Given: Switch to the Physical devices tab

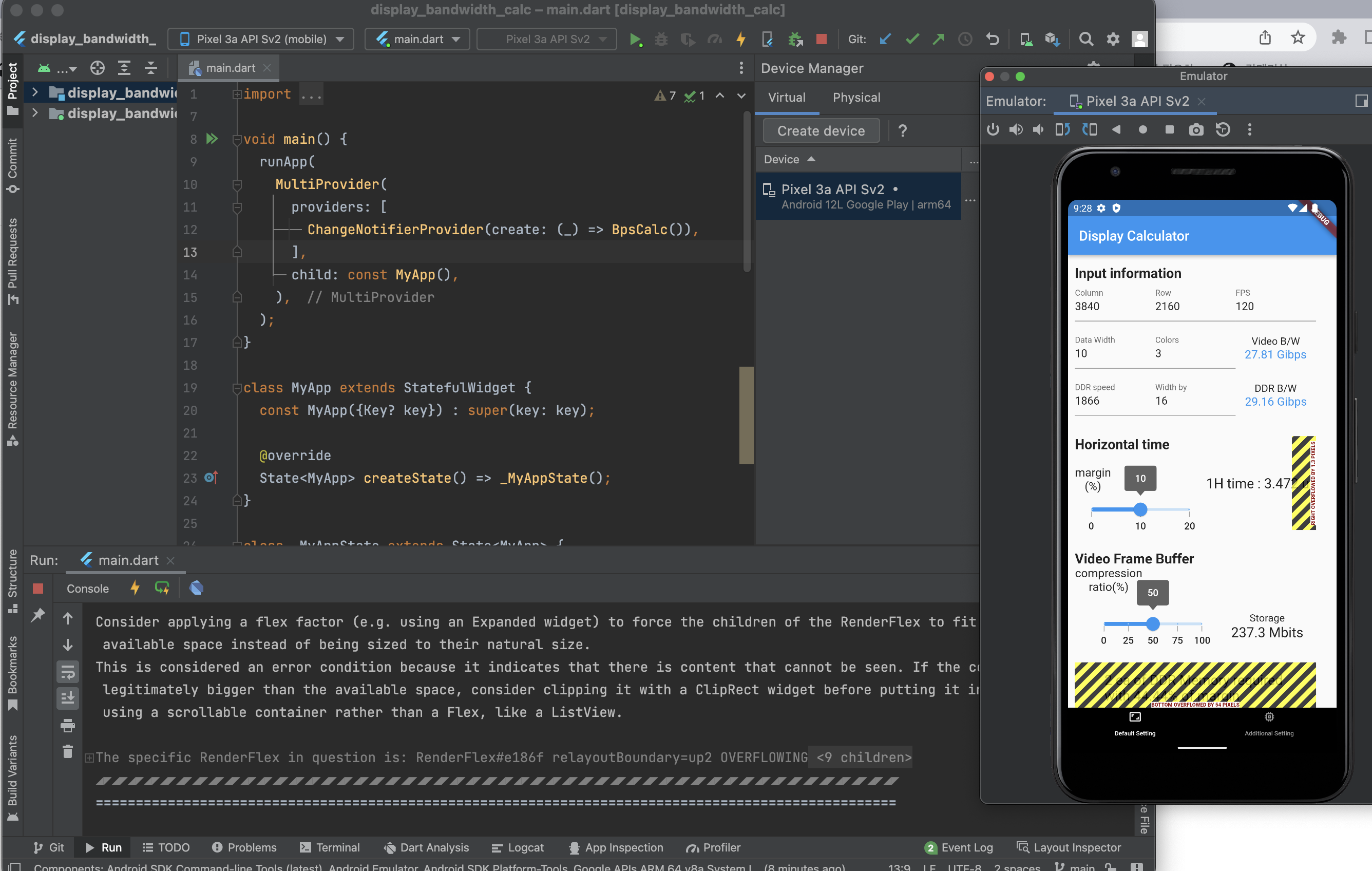Looking at the screenshot, I should click(x=856, y=98).
